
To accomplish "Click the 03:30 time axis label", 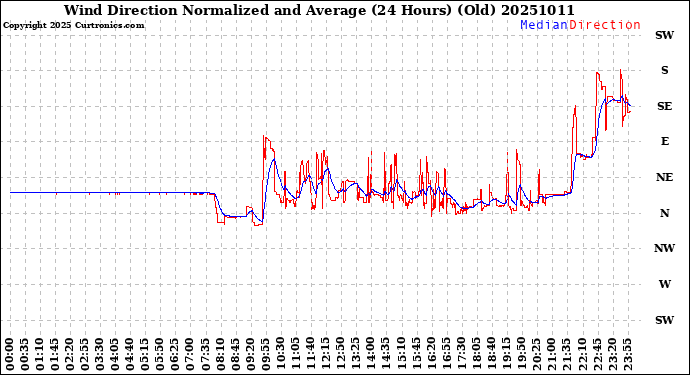I will click(99, 354).
